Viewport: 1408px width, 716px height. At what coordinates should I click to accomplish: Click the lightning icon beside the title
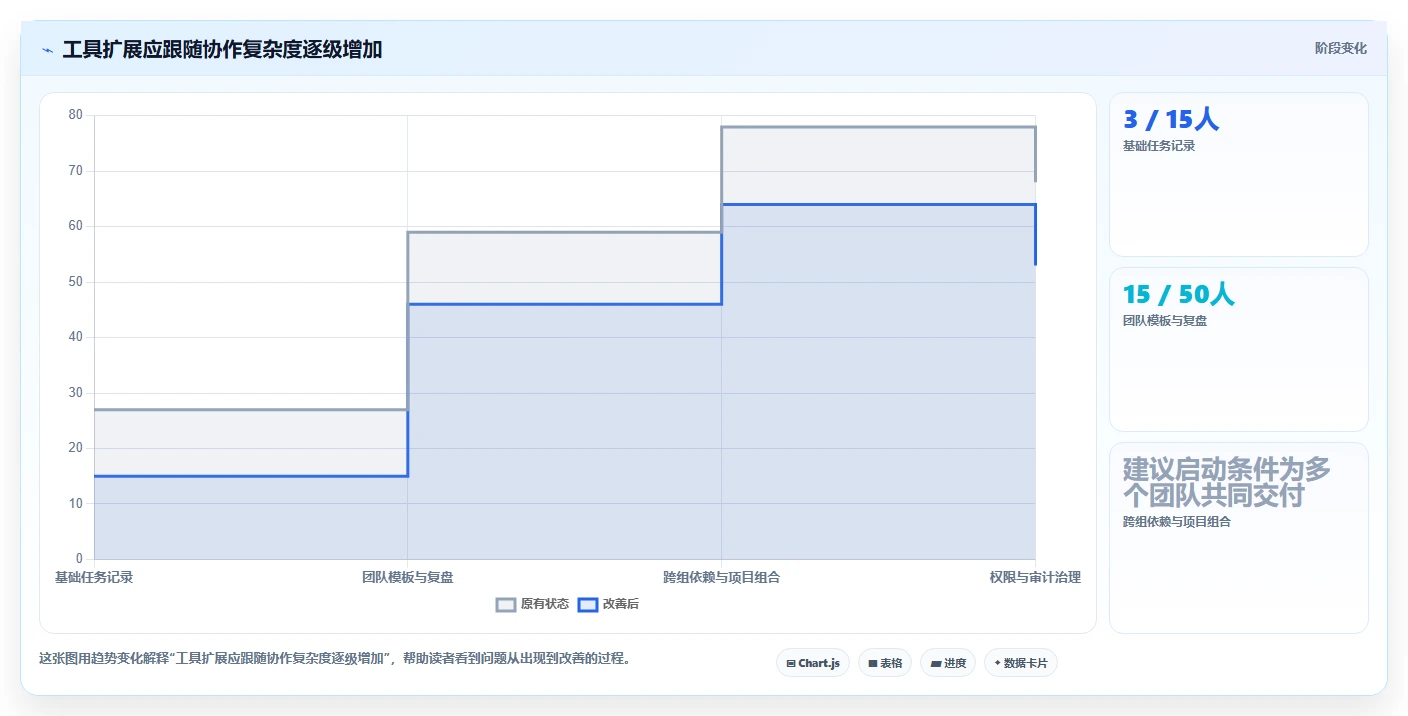(47, 50)
